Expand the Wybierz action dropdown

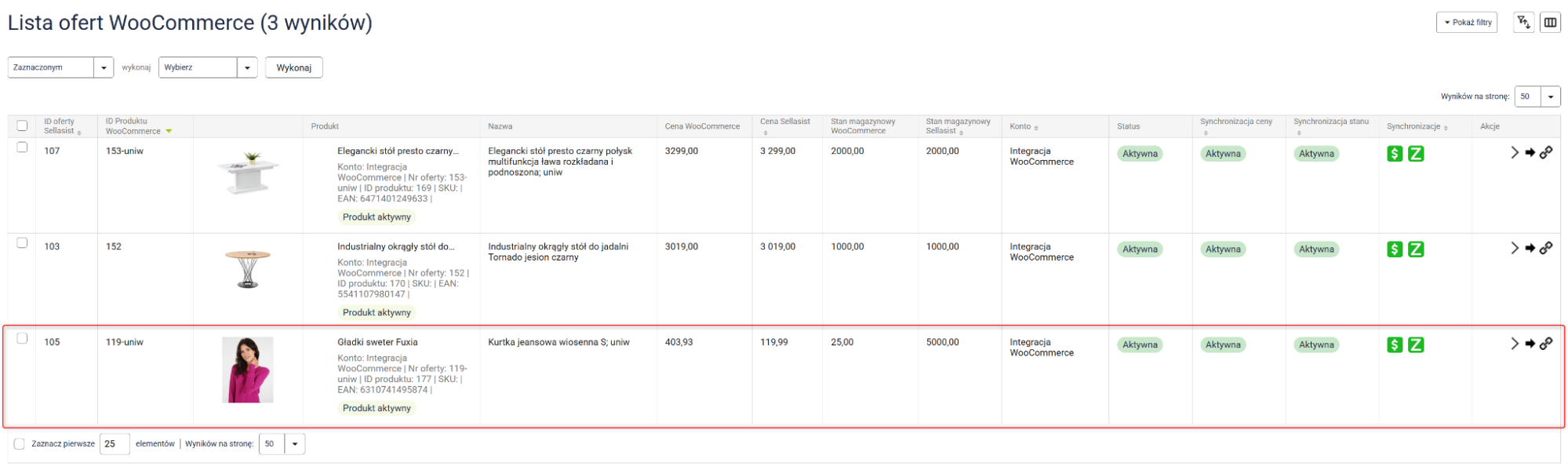click(x=208, y=67)
